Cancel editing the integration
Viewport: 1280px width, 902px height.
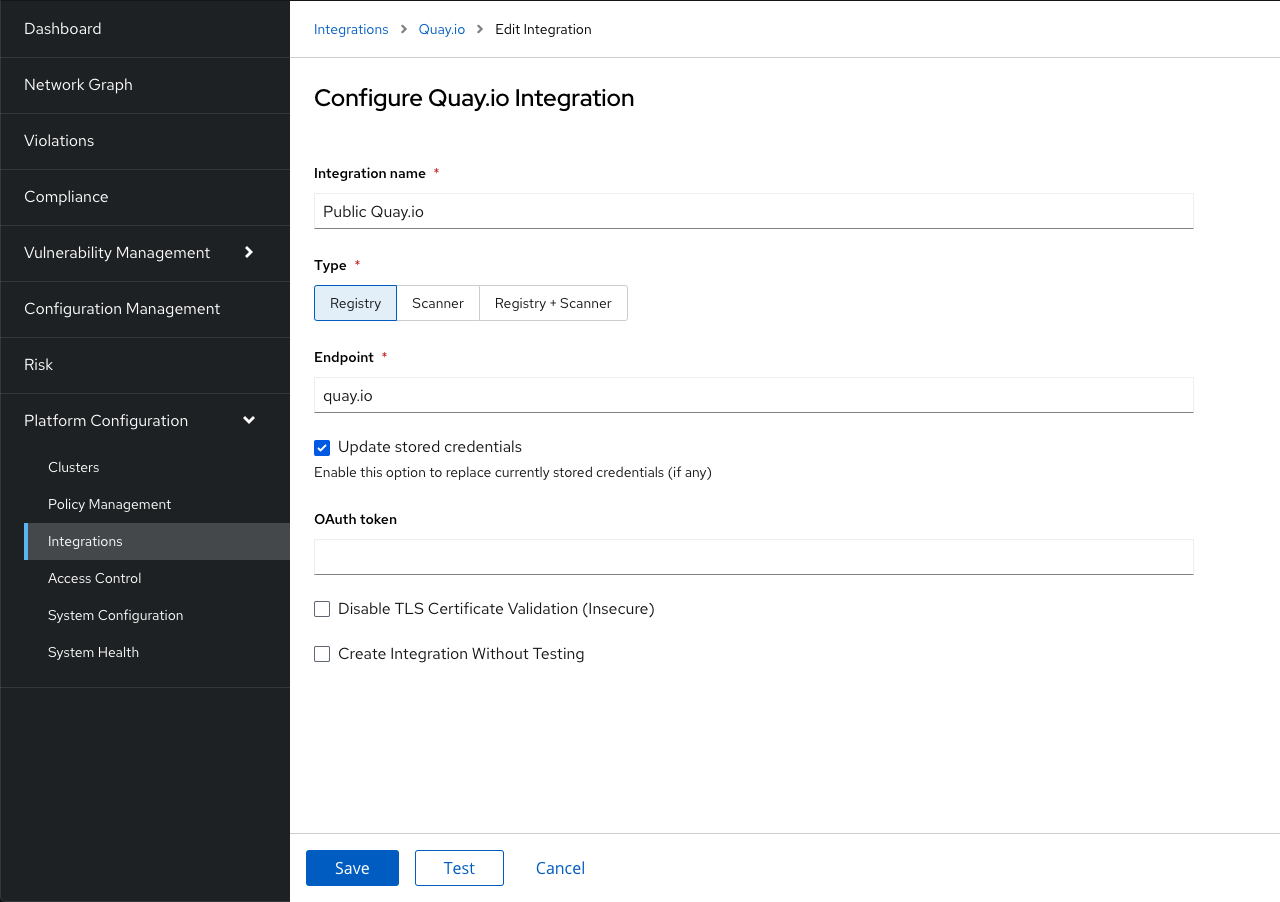pos(560,868)
